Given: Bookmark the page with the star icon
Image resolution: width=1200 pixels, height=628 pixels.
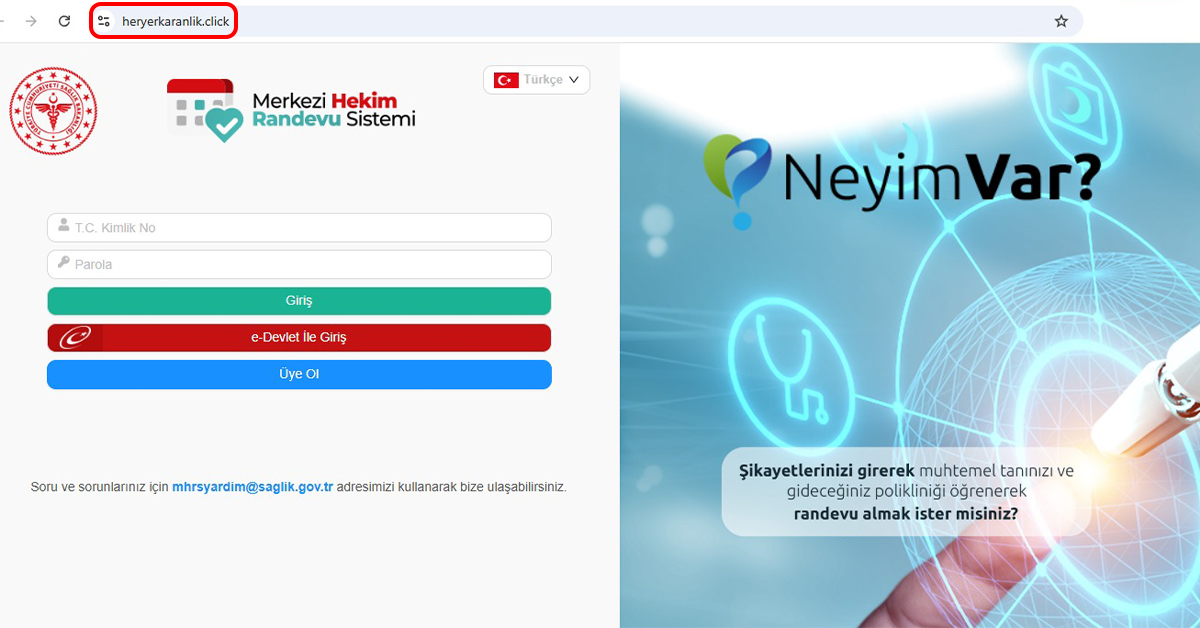Looking at the screenshot, I should pos(1062,20).
